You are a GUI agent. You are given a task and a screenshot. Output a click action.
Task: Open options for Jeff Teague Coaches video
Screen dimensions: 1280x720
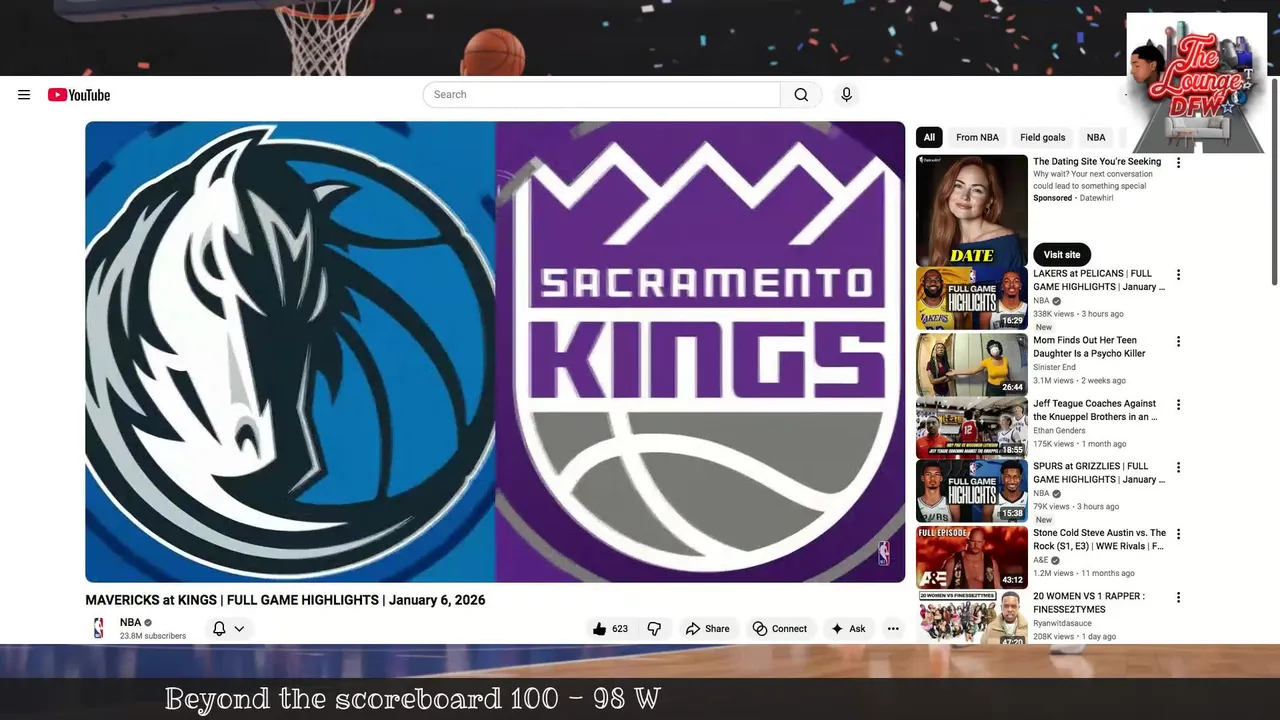(x=1178, y=405)
